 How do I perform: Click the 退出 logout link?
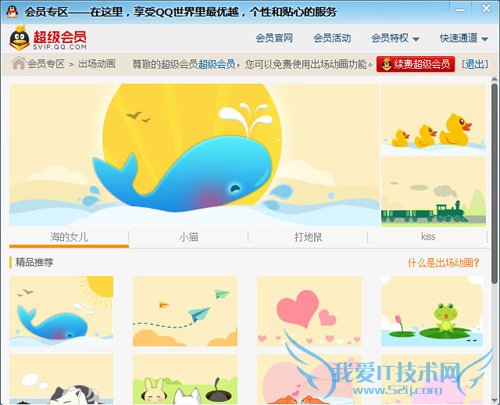(x=475, y=64)
